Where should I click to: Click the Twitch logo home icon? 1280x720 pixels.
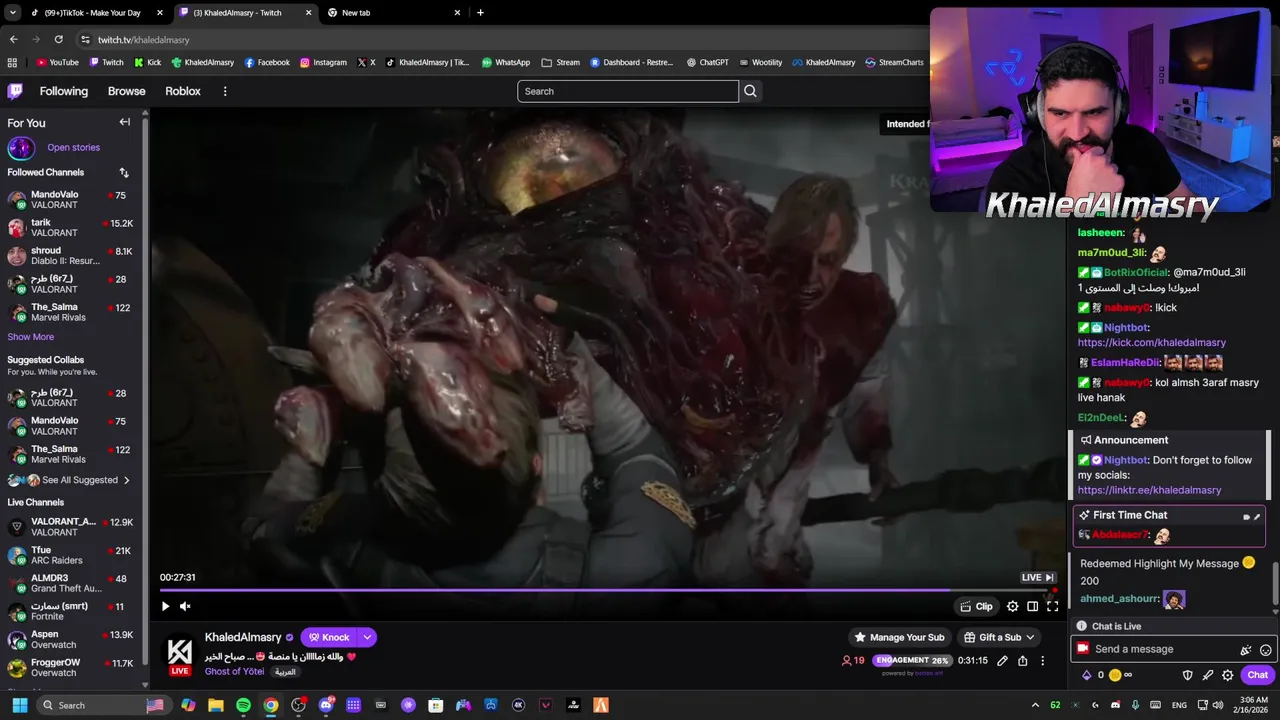pos(15,91)
